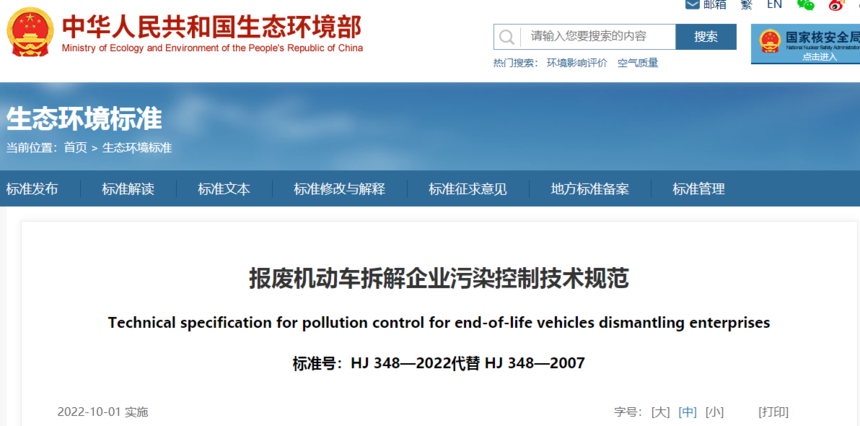Open the mailbox envelope icon
This screenshot has width=860, height=426.
[x=693, y=4]
